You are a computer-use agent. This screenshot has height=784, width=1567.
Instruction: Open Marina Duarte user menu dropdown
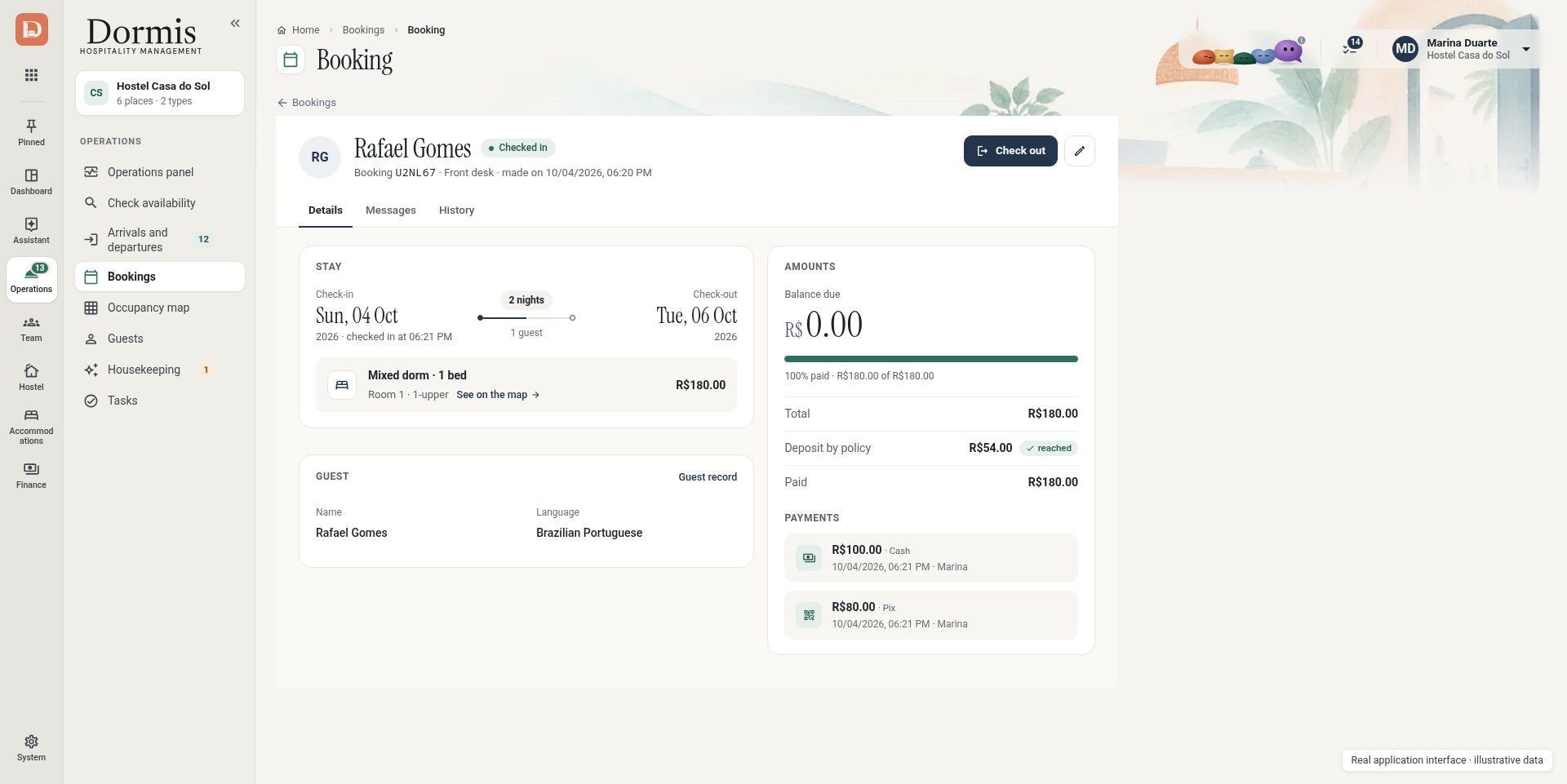(x=1463, y=49)
